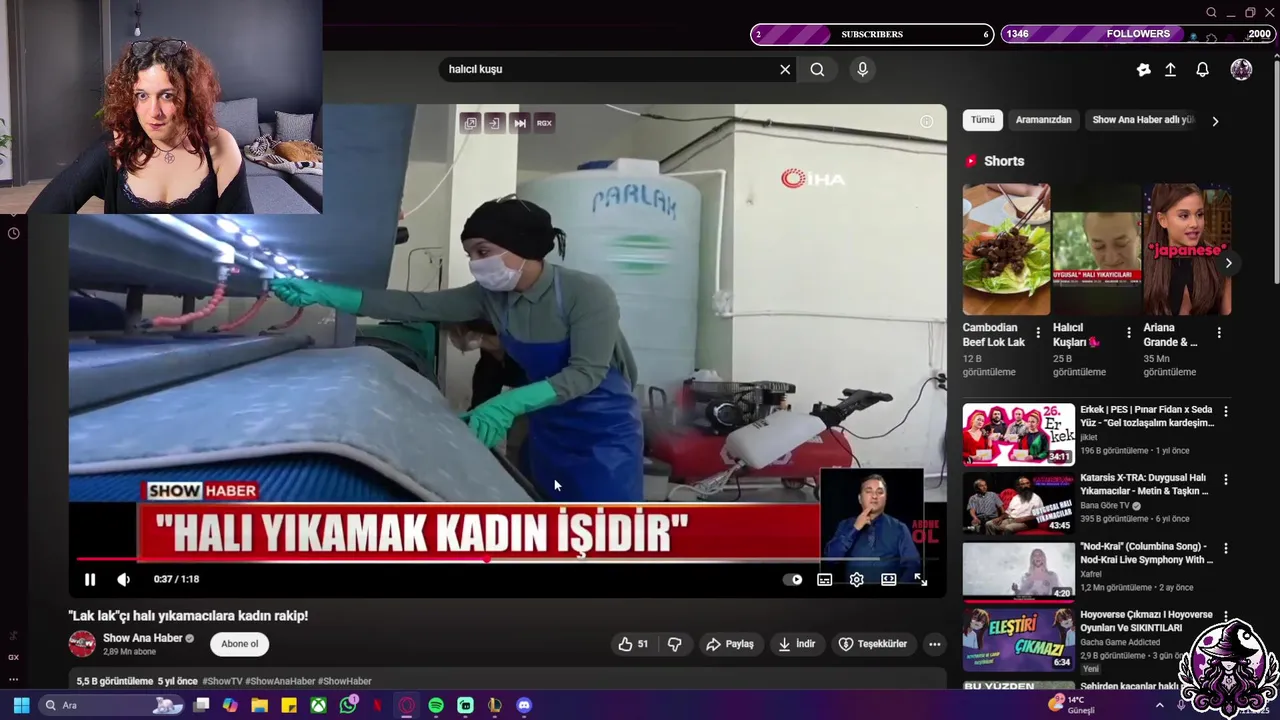Screen dimensions: 1280x720
Task: Download the video with İndir button
Action: click(797, 644)
